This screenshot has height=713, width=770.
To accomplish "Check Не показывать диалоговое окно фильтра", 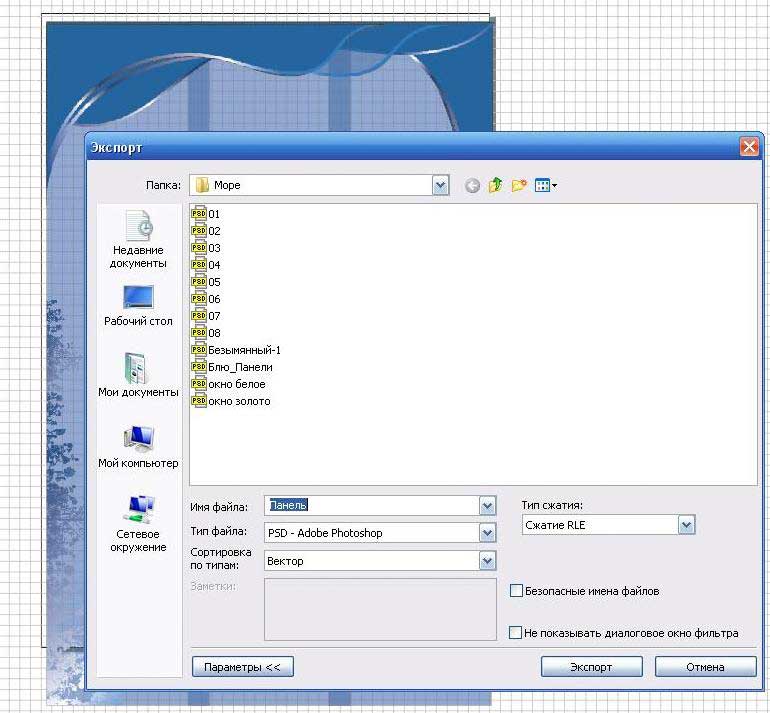I will coord(515,632).
